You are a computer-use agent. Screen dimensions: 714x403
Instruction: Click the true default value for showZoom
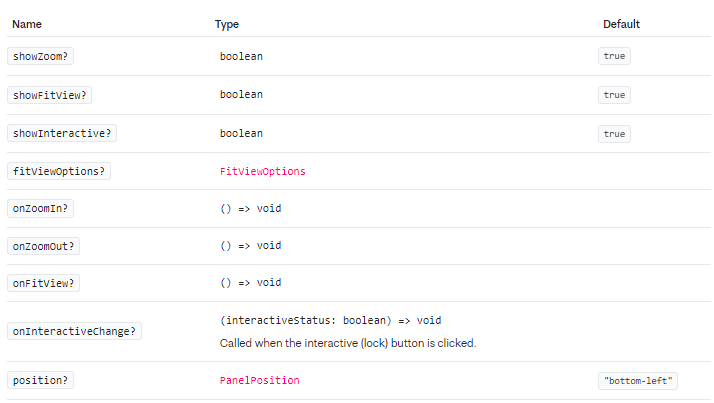pyautogui.click(x=614, y=56)
